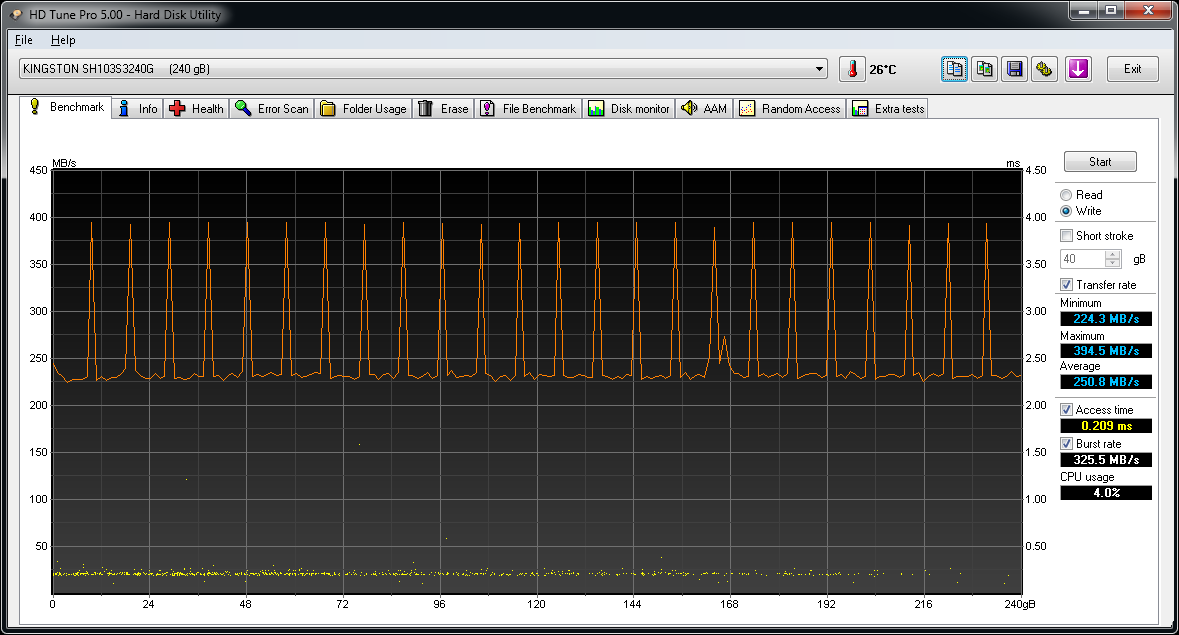Open the Help menu
This screenshot has height=635, width=1179.
63,40
